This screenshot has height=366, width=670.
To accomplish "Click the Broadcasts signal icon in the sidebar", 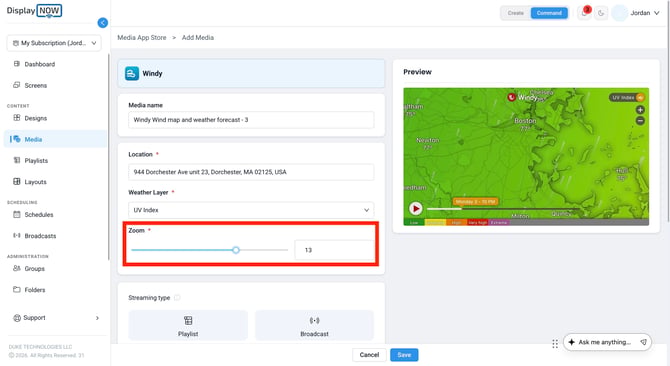I will (x=17, y=235).
